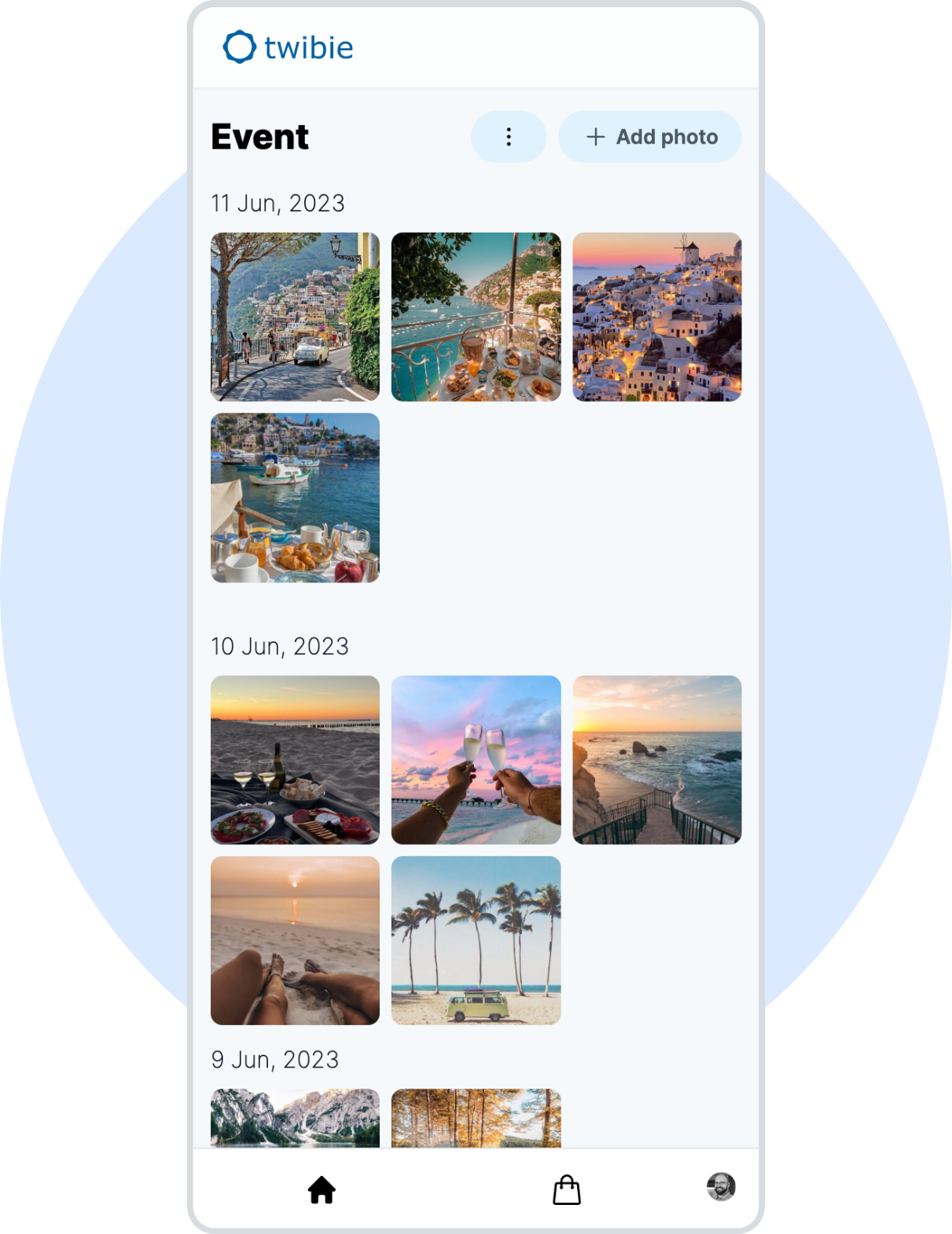Click the Add photo button

click(649, 137)
